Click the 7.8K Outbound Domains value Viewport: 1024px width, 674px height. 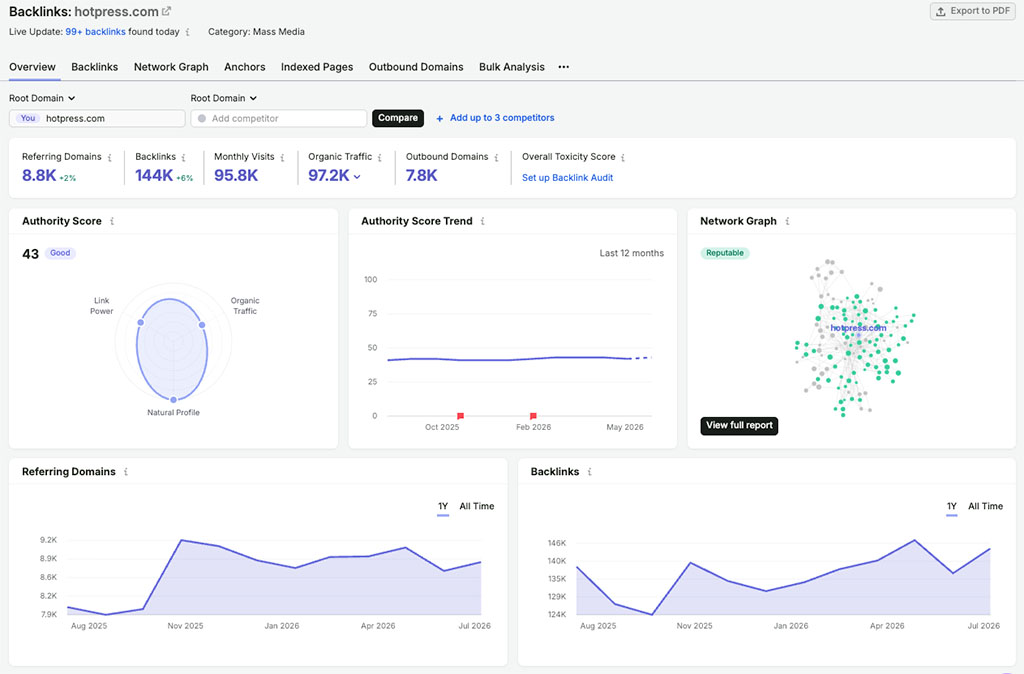421,176
